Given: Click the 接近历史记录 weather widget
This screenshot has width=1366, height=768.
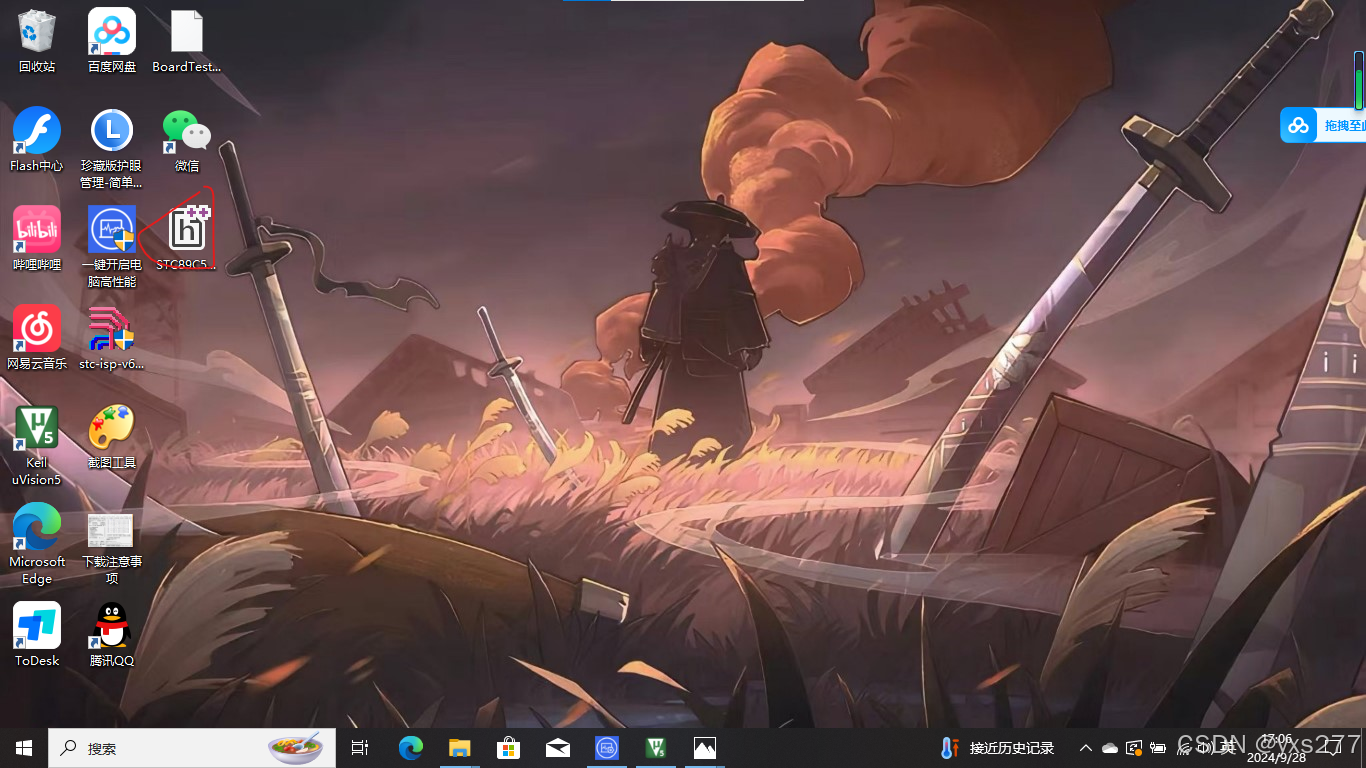Looking at the screenshot, I should tap(998, 748).
